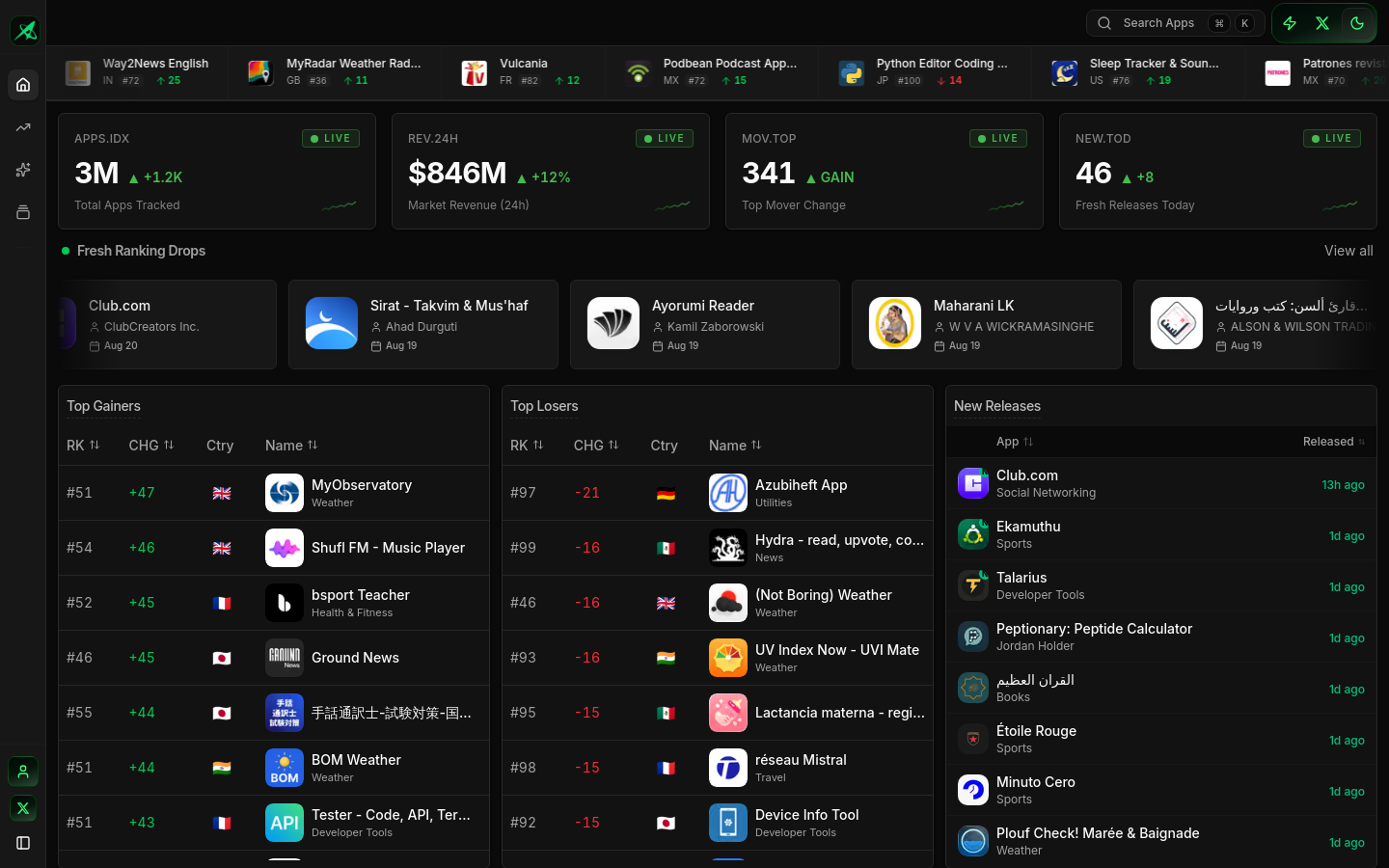This screenshot has width=1389, height=868.
Task: Click the MyObservatory app icon
Action: (285, 493)
